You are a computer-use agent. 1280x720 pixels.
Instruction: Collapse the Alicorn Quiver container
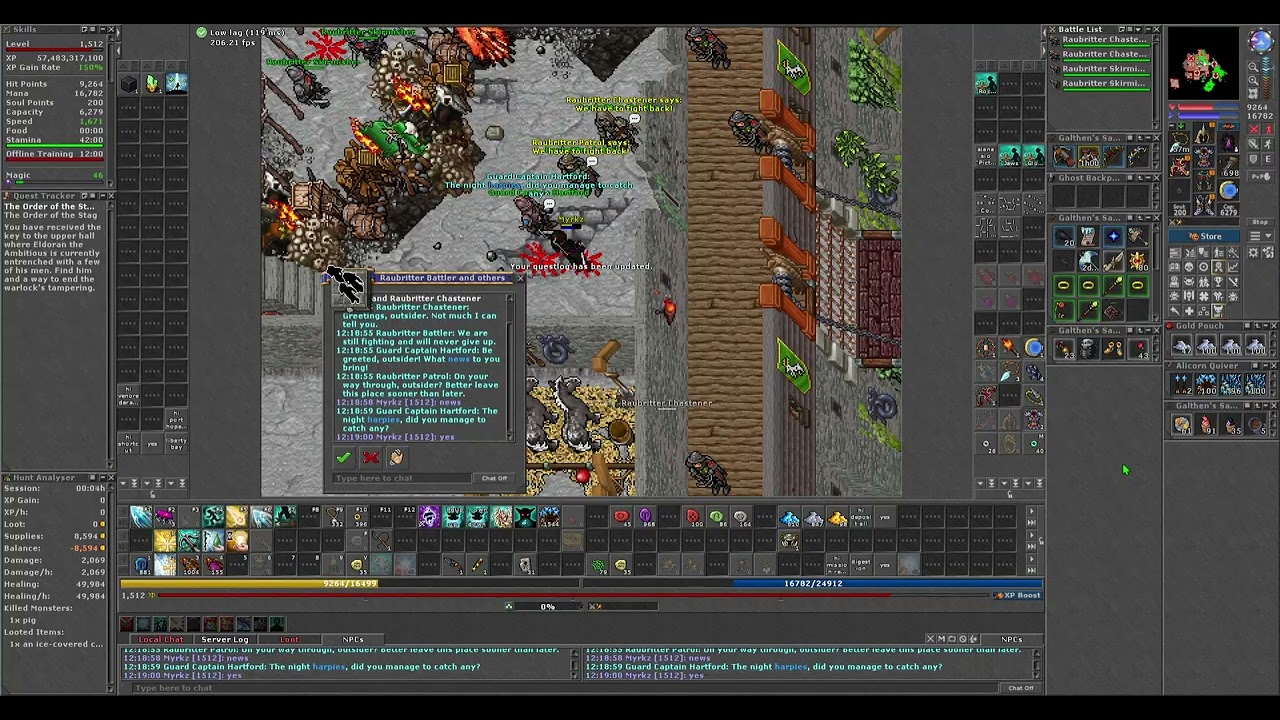click(x=1266, y=366)
